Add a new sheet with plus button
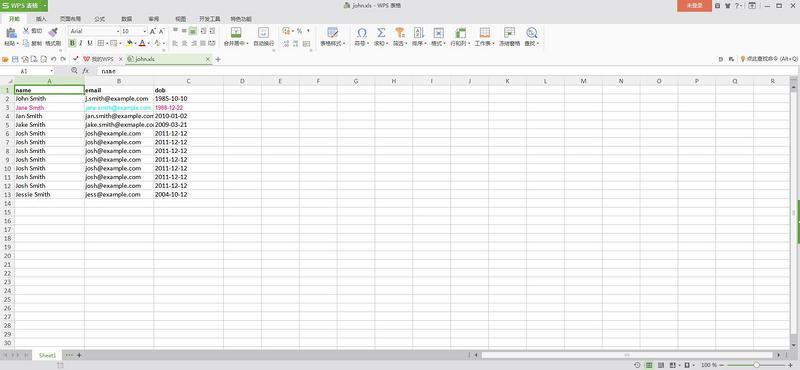This screenshot has width=800, height=370. point(79,355)
